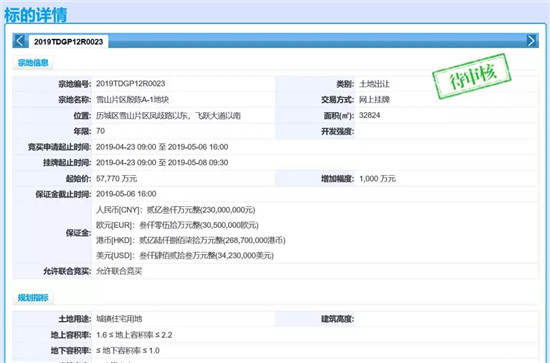This screenshot has height=363, width=550.
Task: Click the 允许联合竞买 value text
Action: 119,271
